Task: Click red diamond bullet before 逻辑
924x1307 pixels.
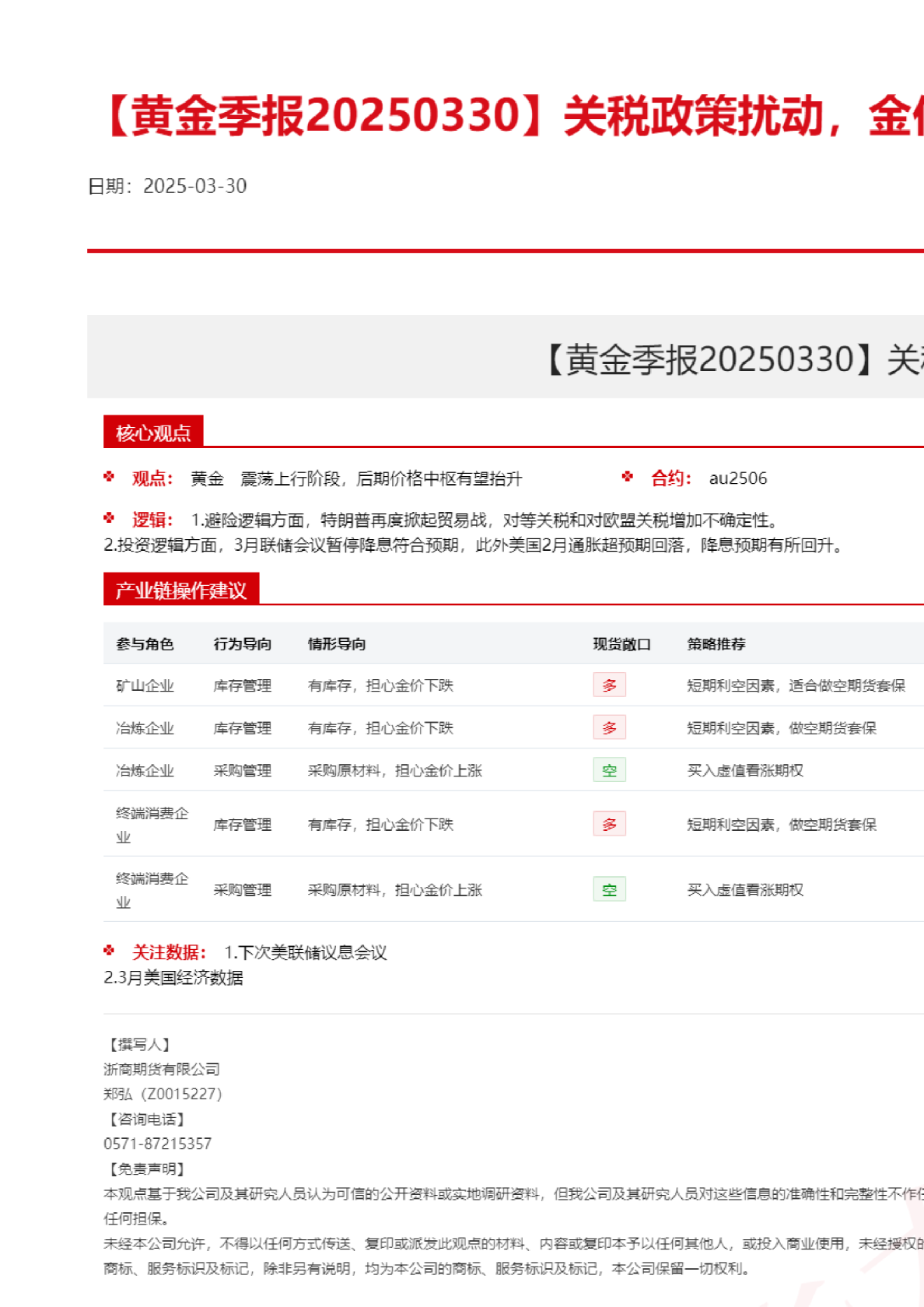Action: (109, 518)
